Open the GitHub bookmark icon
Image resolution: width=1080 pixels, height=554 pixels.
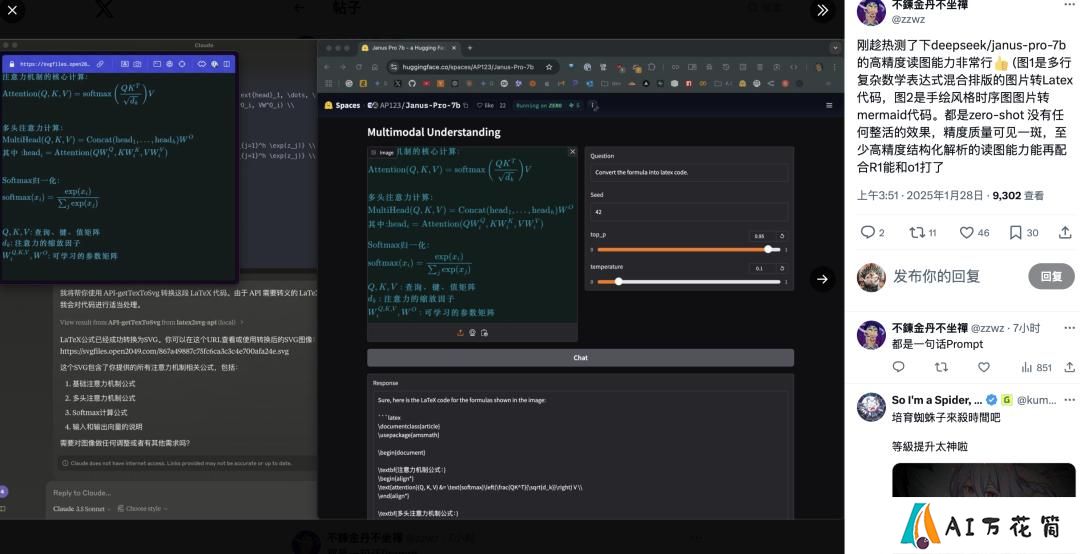pos(412,83)
